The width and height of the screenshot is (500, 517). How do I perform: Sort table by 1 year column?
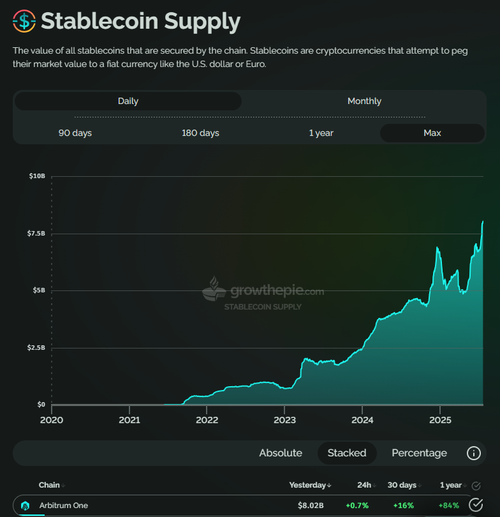[x=453, y=485]
